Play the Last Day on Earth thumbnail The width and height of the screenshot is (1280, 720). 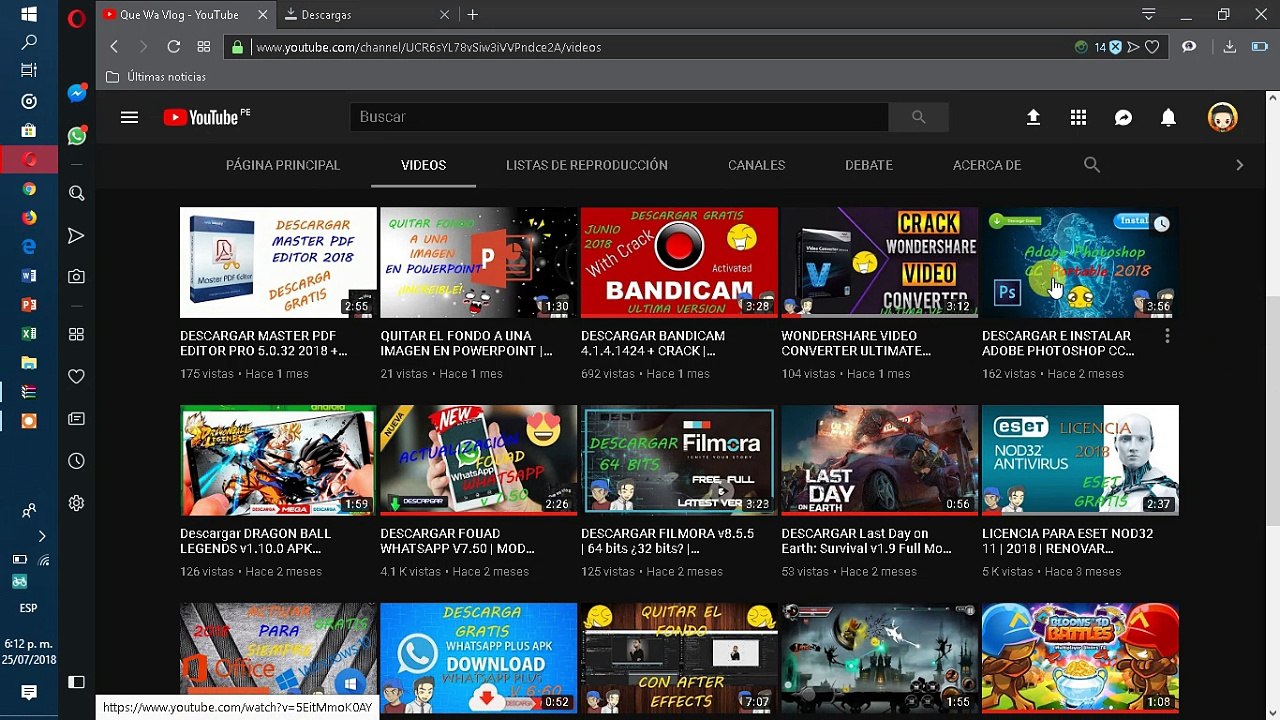[x=879, y=460]
